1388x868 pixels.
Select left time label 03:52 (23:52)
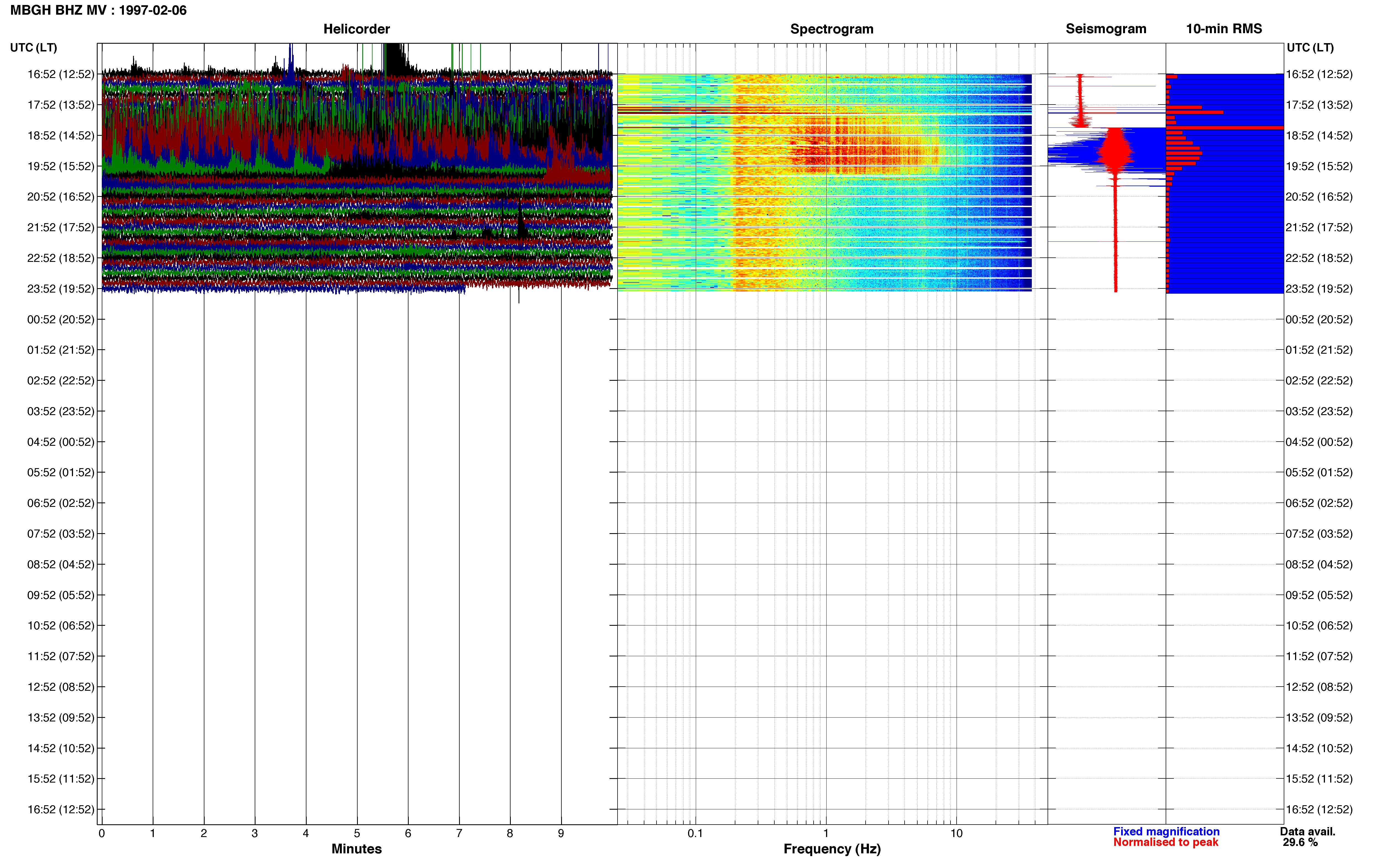(61, 411)
